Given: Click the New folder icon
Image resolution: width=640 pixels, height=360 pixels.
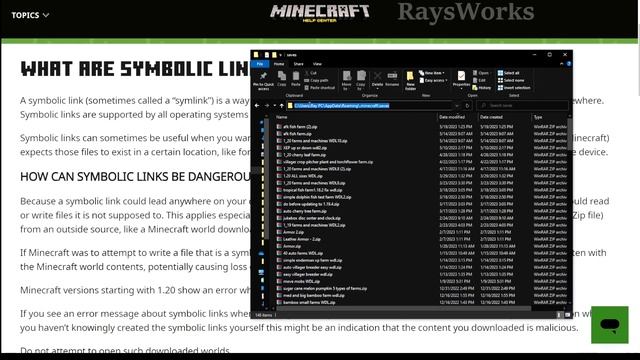Looking at the screenshot, I should coord(410,80).
